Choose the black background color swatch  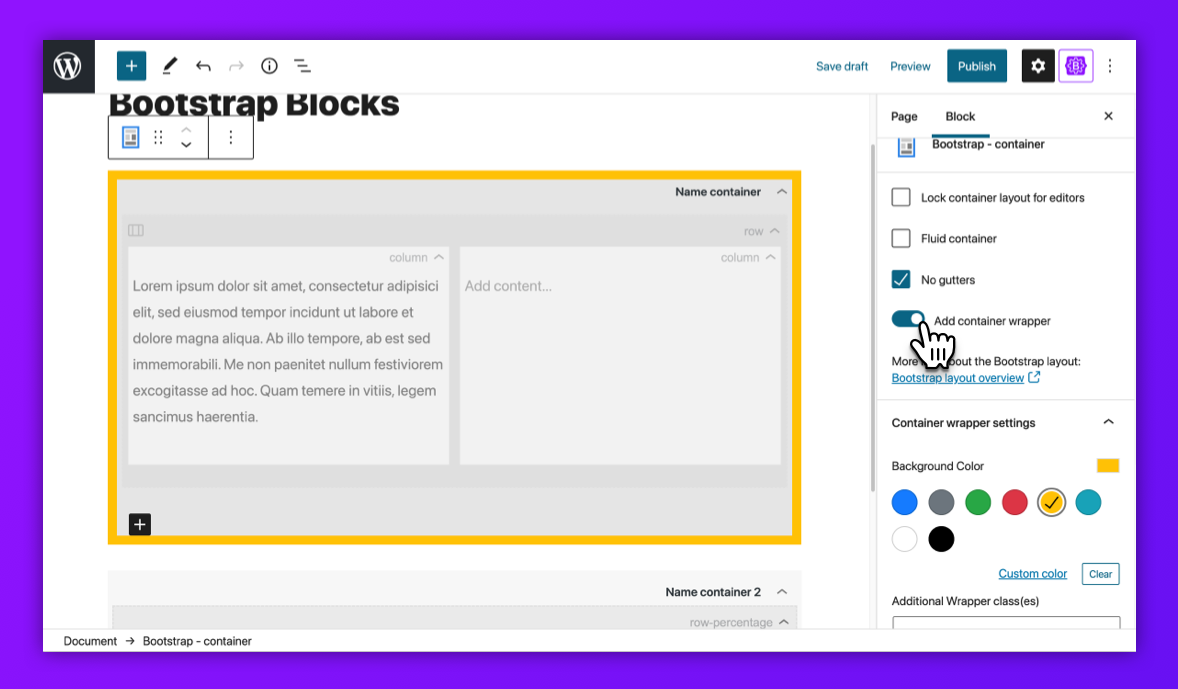(x=941, y=539)
